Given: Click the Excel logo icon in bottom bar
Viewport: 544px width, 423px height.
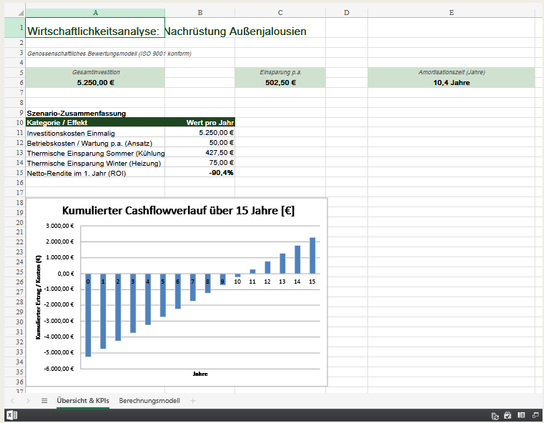Looking at the screenshot, I should pos(11,415).
